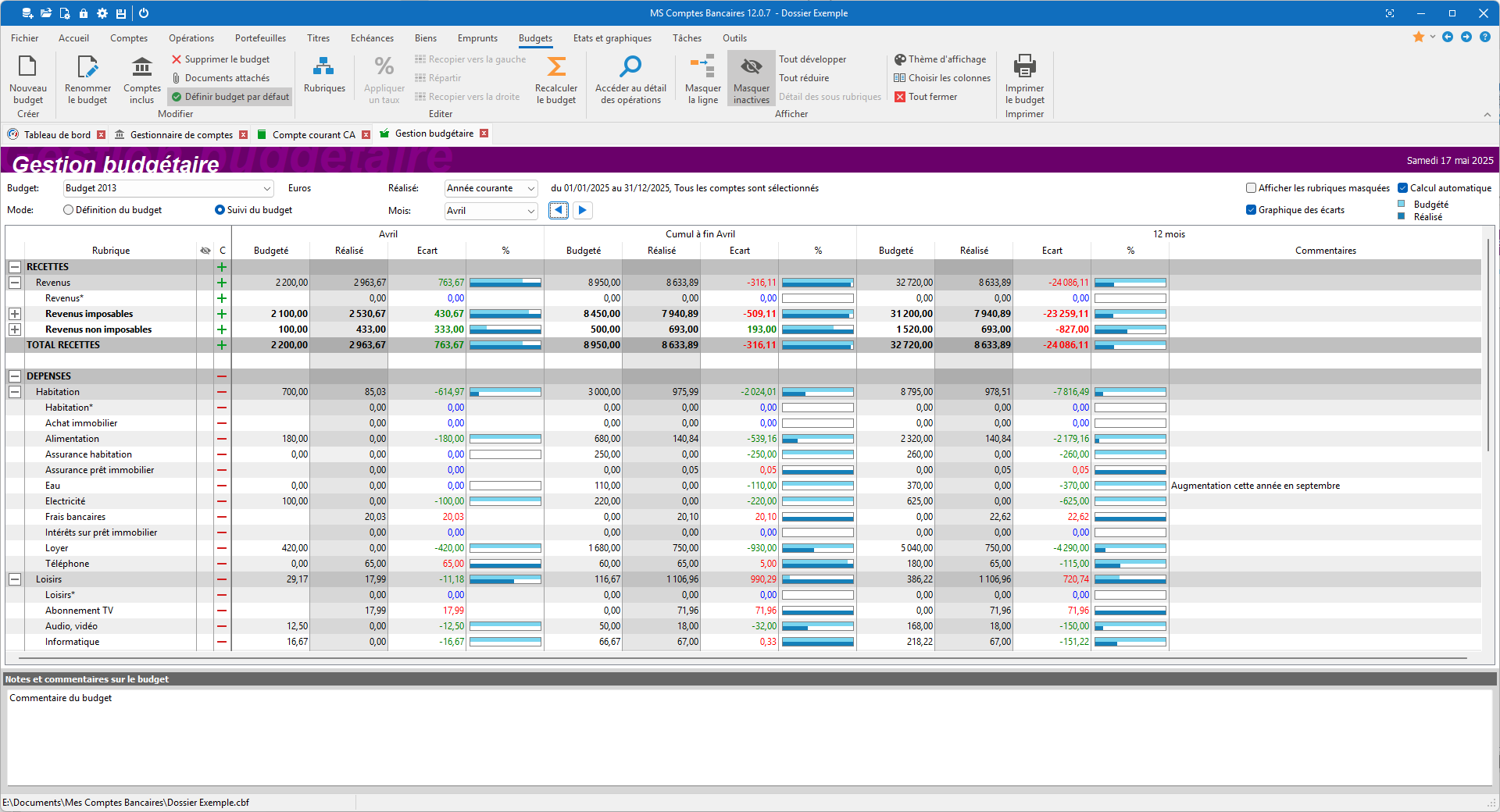Click Réalisé legend color swatch
Screen dimensions: 1500x812
[x=1402, y=216]
